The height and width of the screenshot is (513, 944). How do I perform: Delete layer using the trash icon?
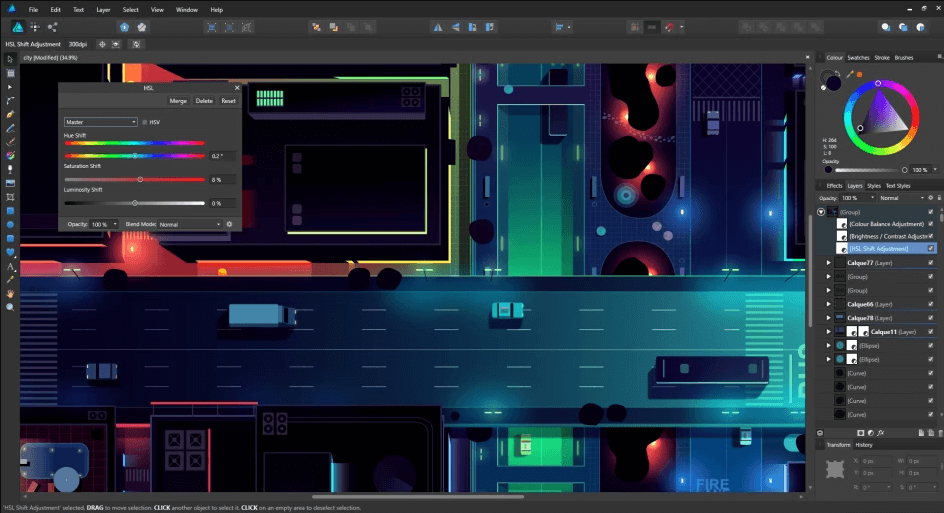(940, 433)
